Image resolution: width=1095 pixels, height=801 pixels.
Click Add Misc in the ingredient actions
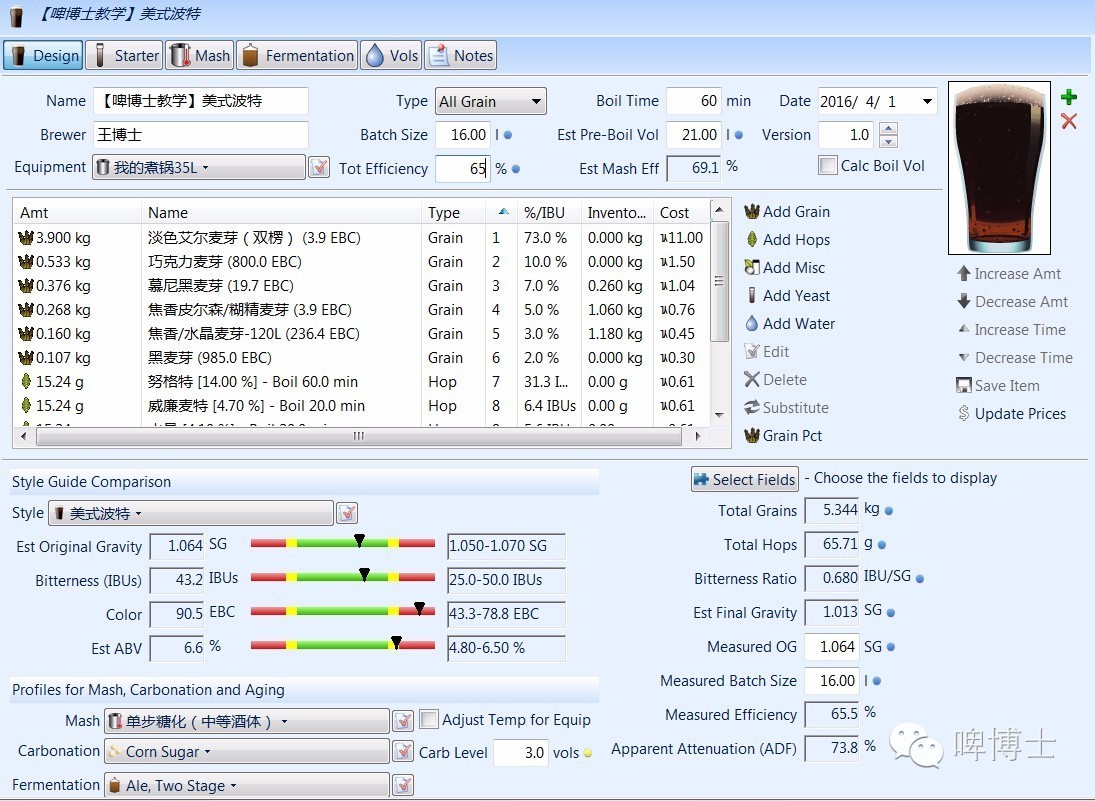pos(786,268)
